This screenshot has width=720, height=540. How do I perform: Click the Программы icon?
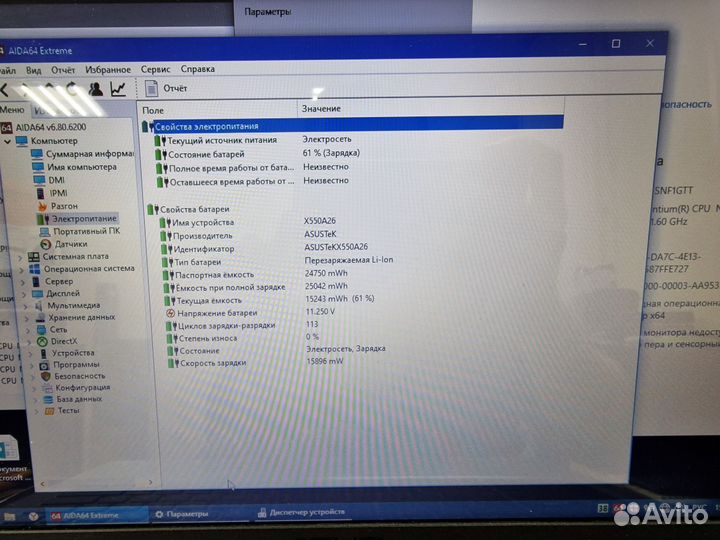44,365
